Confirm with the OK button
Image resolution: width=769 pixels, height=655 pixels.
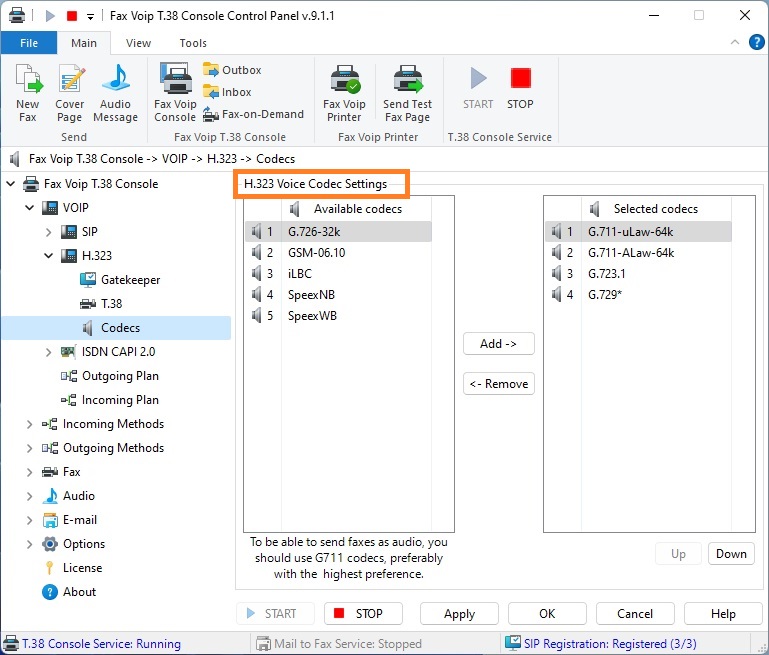pos(547,614)
